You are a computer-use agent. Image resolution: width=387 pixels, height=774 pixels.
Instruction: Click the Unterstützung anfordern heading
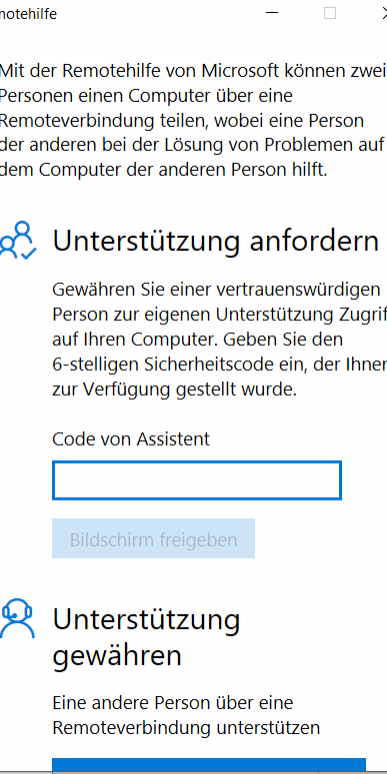[216, 241]
